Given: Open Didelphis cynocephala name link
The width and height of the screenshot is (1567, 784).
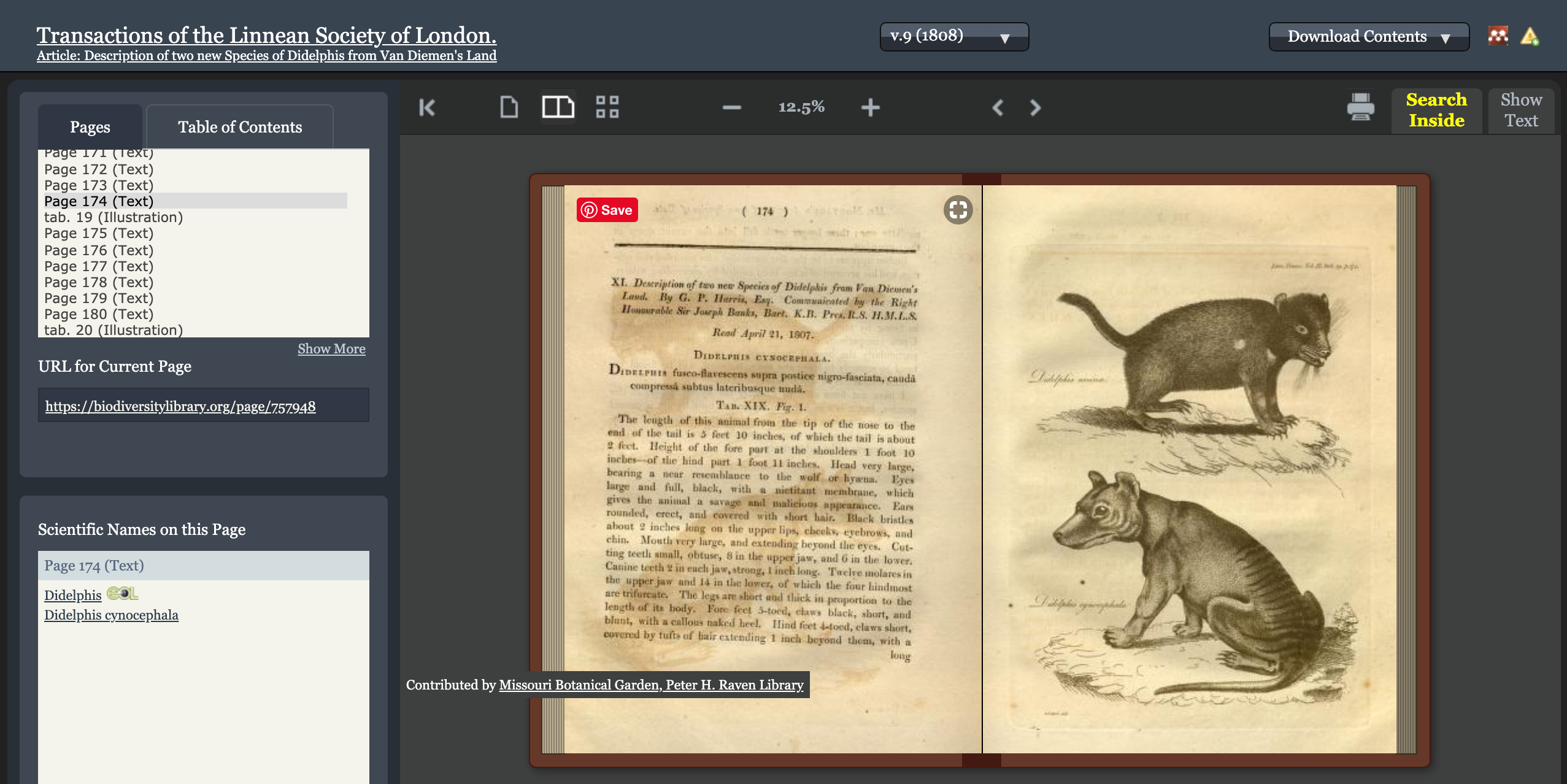Looking at the screenshot, I should pos(111,615).
